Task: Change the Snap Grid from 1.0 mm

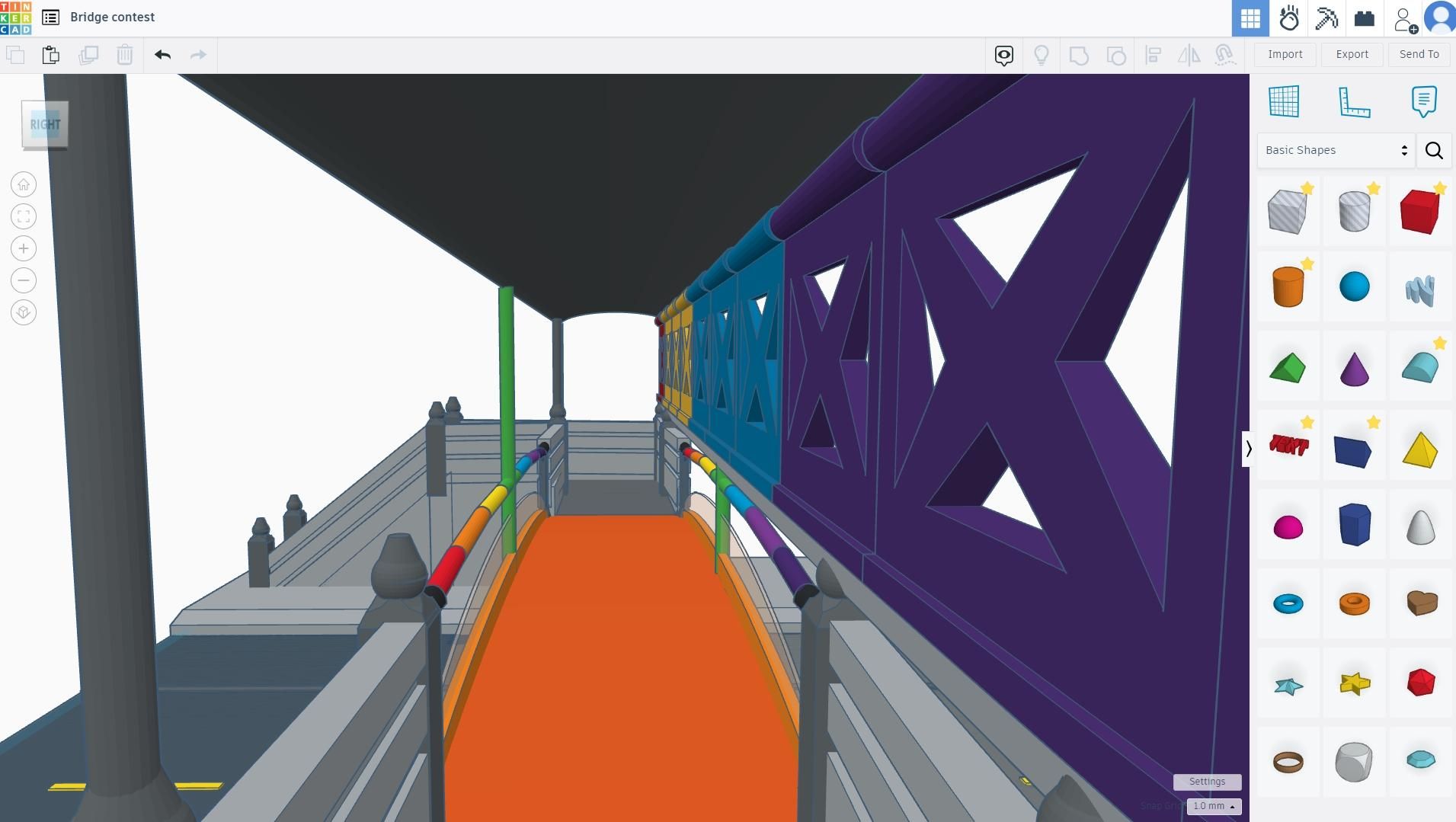Action: coord(1213,806)
